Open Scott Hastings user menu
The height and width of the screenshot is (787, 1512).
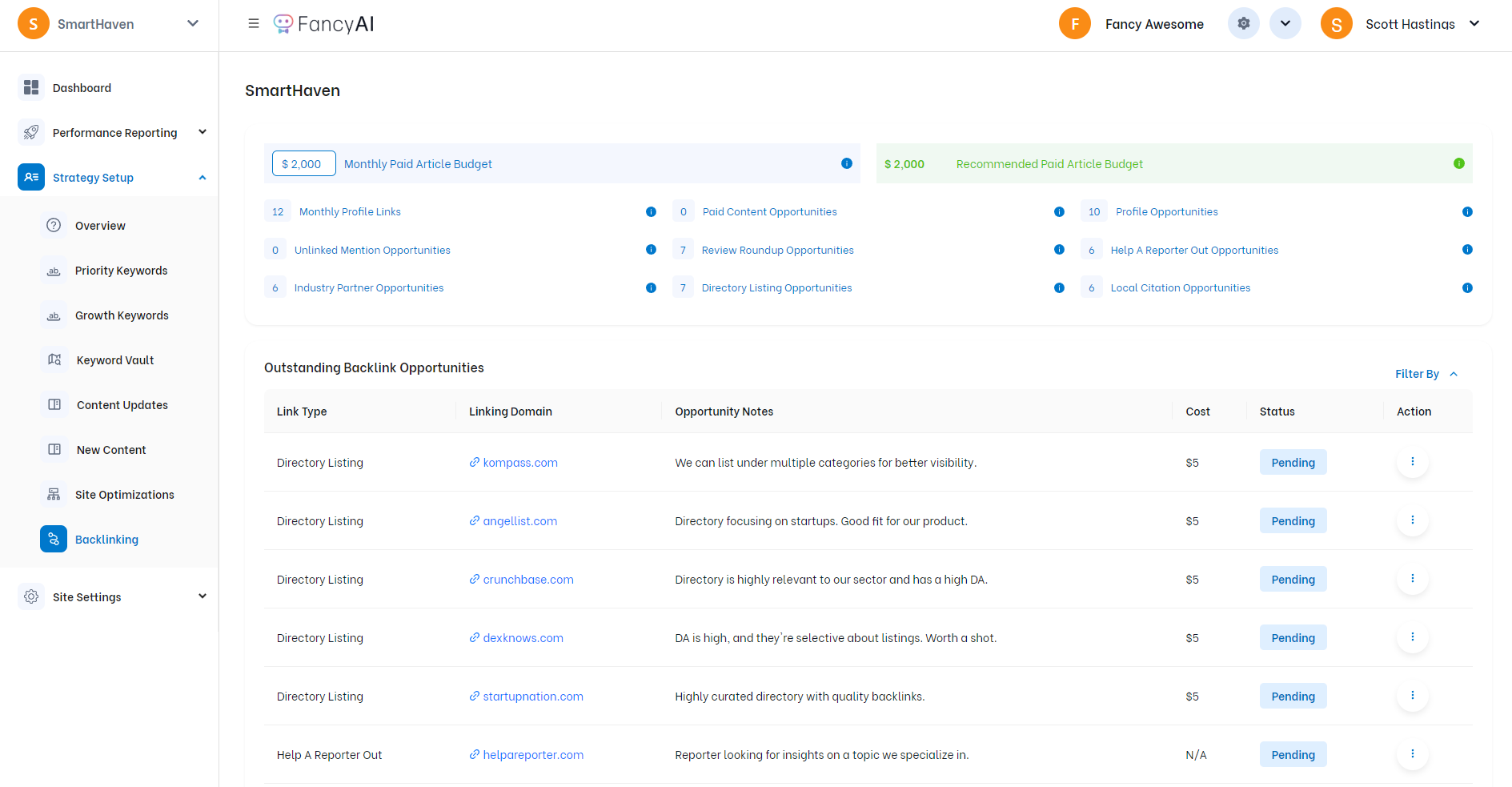click(x=1474, y=24)
